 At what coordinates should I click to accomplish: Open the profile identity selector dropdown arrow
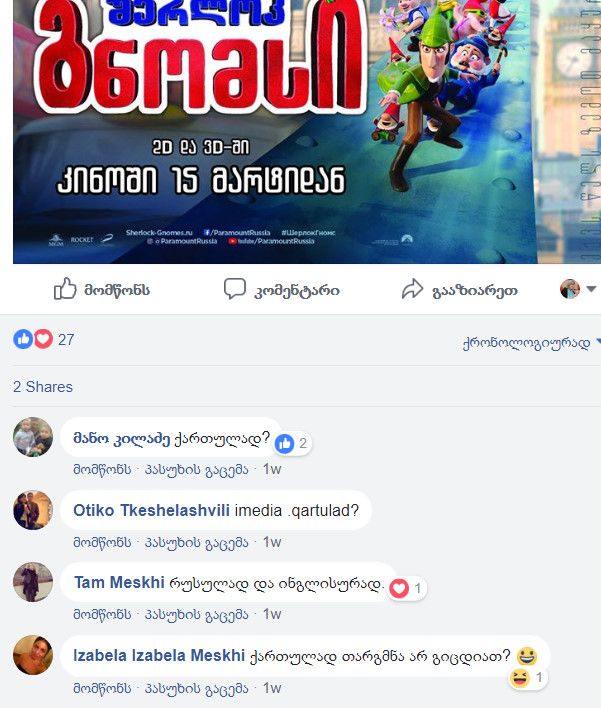(x=591, y=289)
